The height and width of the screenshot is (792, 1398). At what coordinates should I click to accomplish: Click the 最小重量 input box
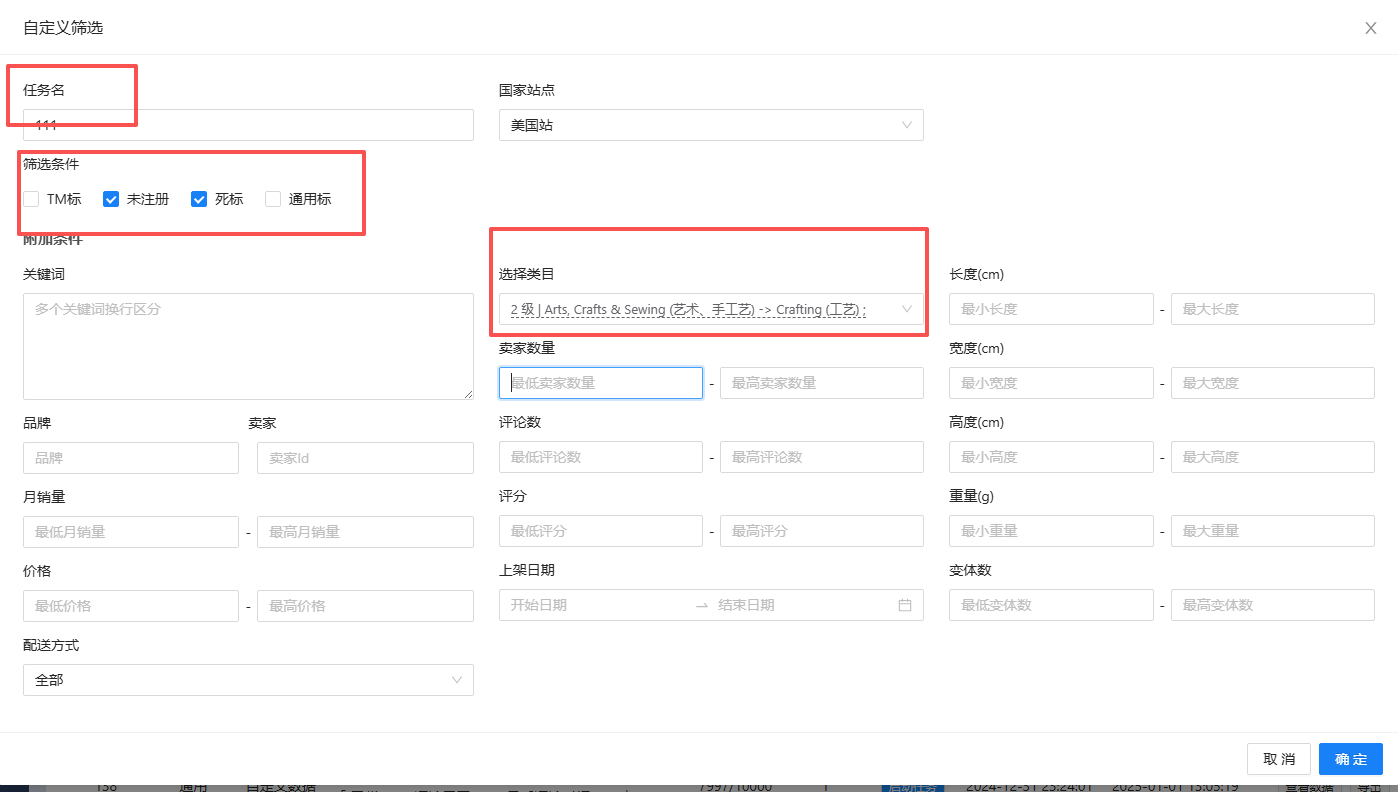1051,531
